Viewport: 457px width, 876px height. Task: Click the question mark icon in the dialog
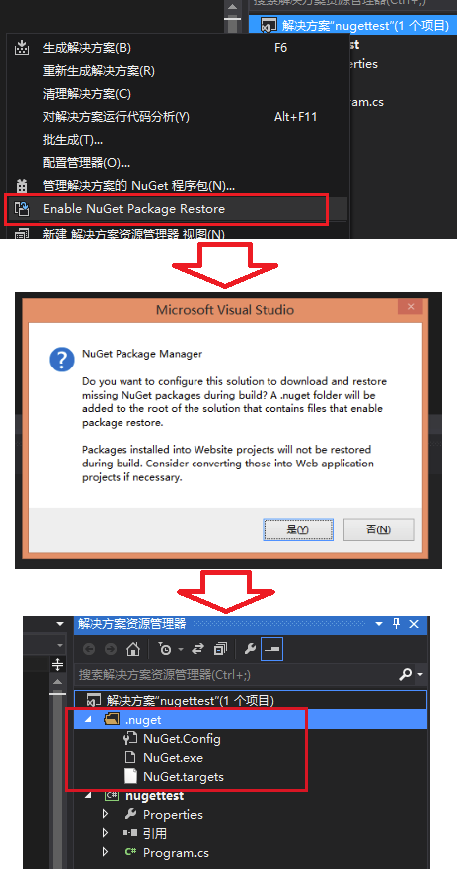tap(61, 359)
